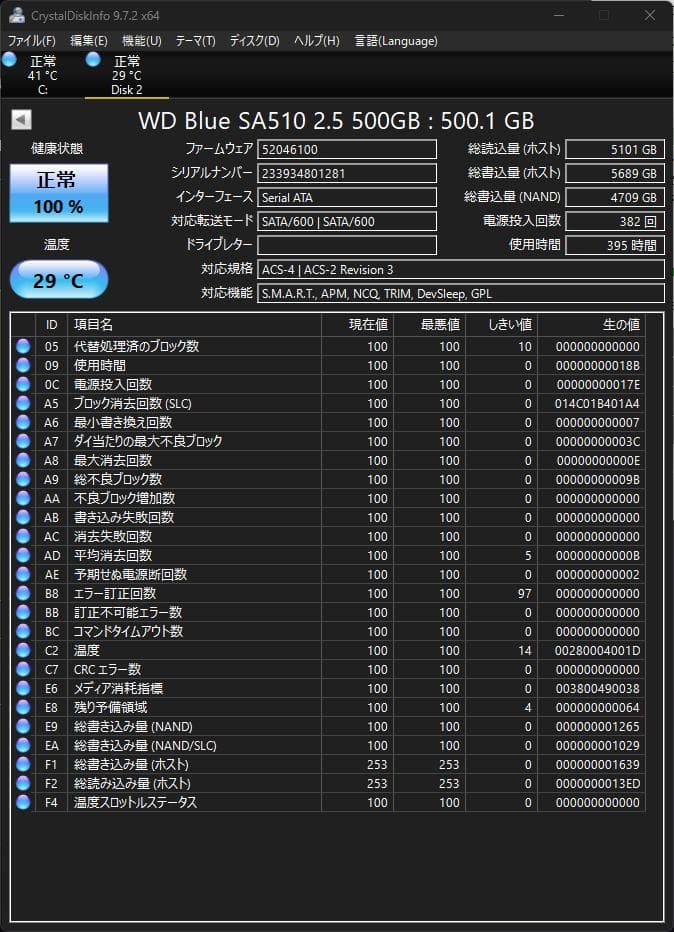The image size is (674, 932).
Task: Select the 最小書き換え回数 row
Action: pyautogui.click(x=328, y=422)
